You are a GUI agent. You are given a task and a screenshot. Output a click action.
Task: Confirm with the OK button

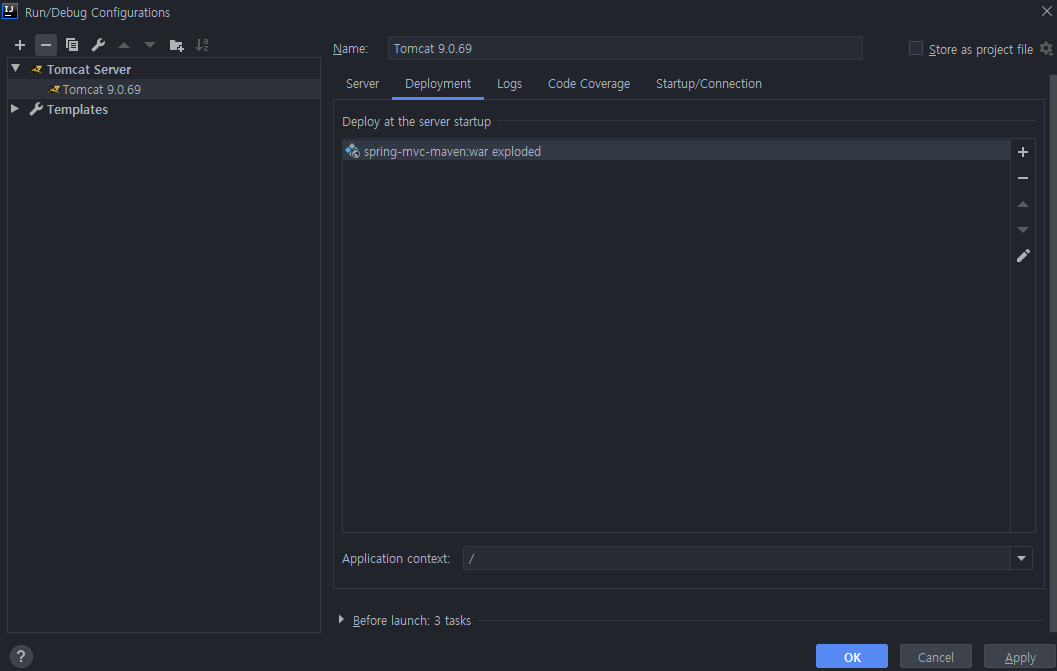[x=851, y=657]
